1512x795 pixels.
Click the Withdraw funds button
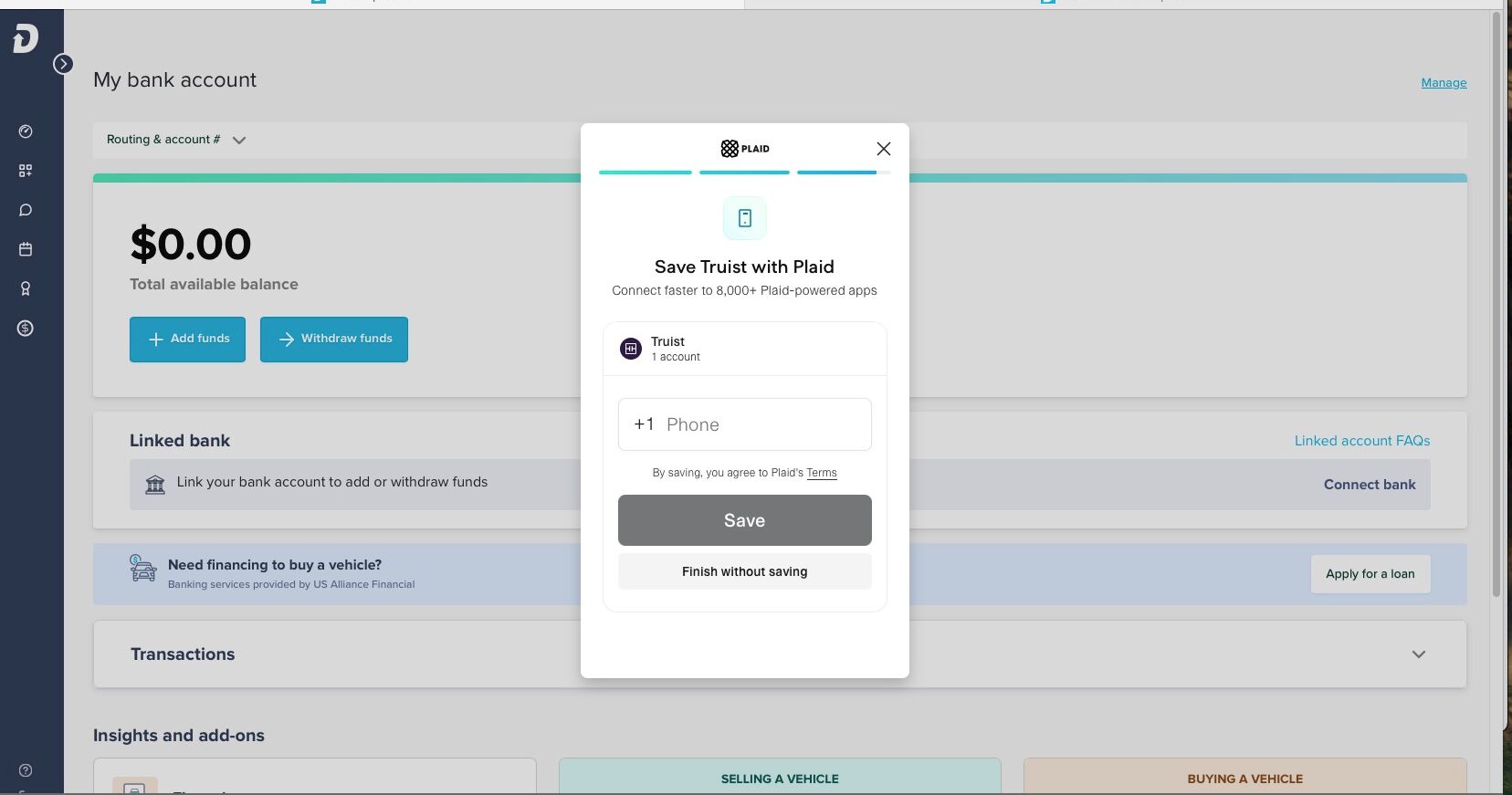[x=334, y=339]
